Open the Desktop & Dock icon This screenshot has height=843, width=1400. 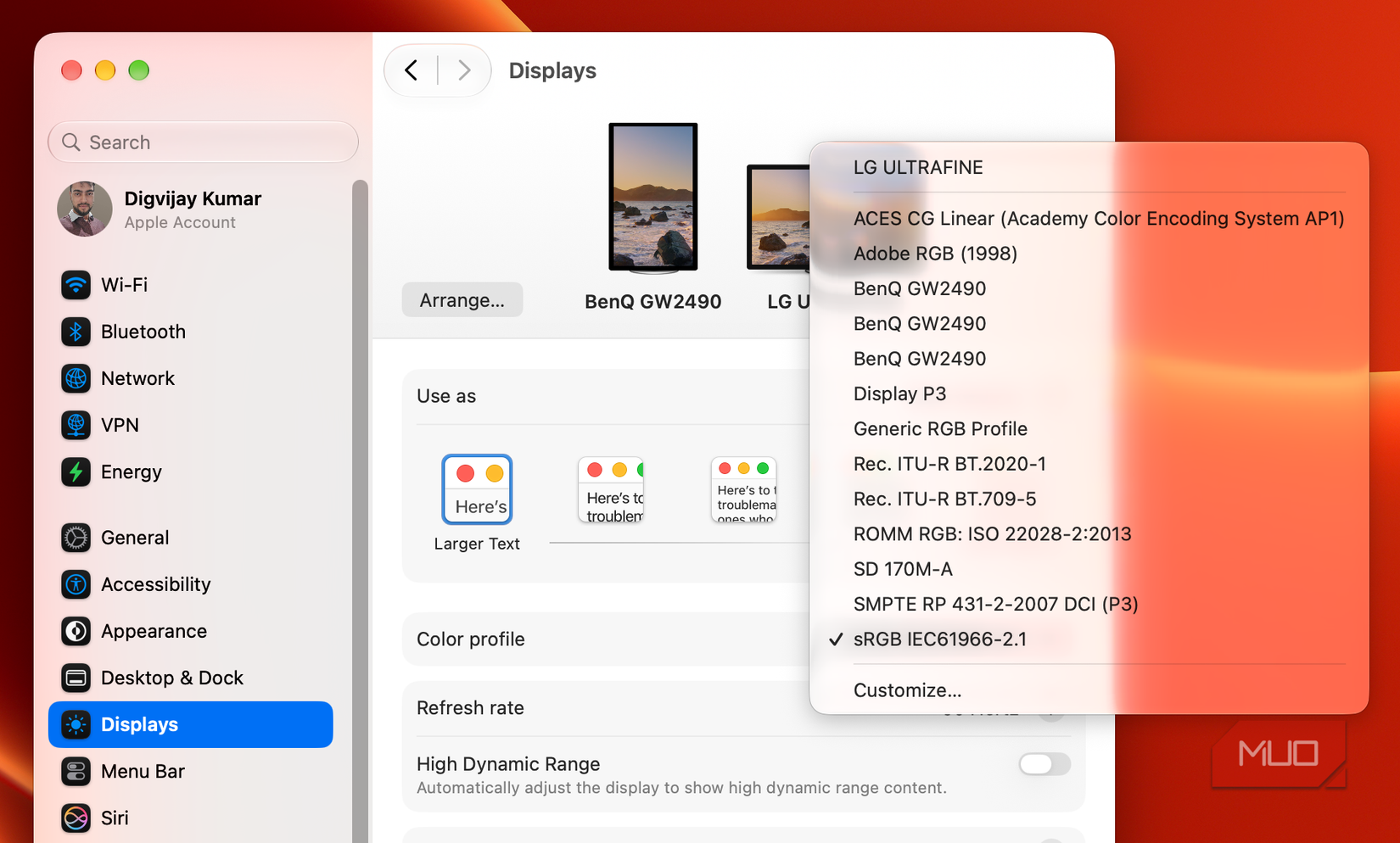76,678
